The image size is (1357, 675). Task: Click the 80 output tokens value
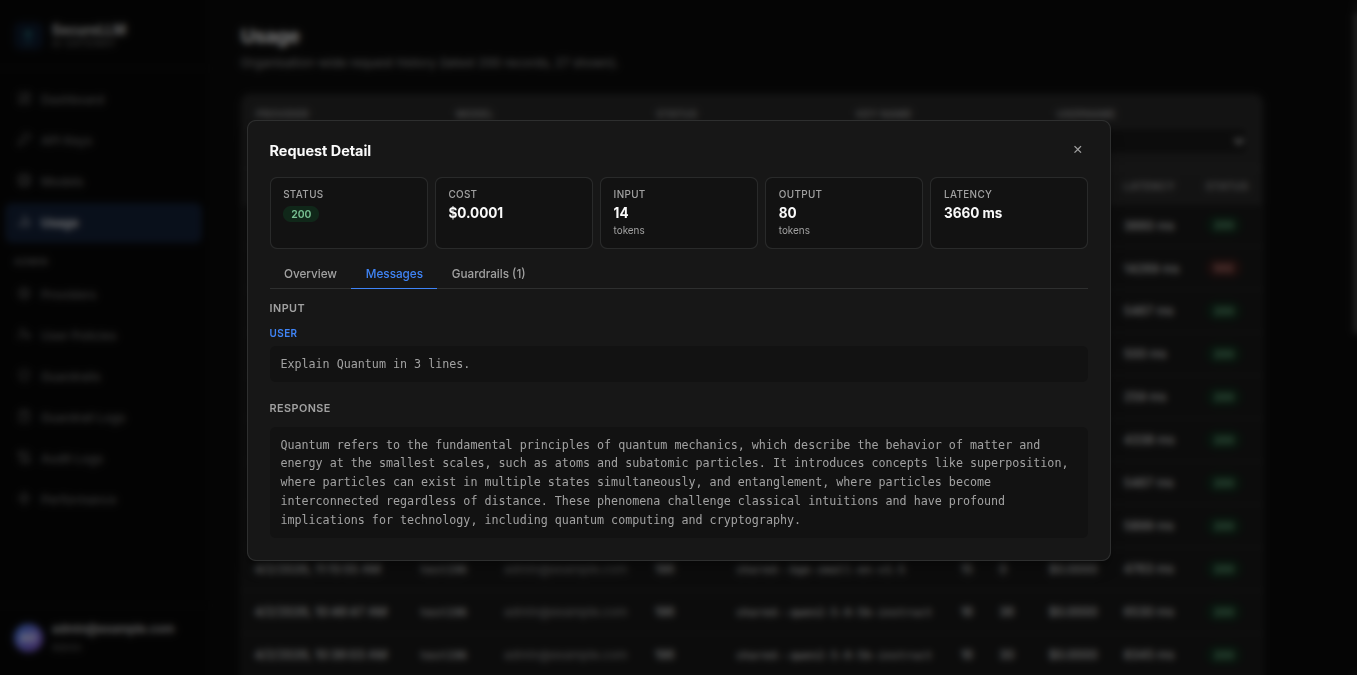[x=788, y=213]
